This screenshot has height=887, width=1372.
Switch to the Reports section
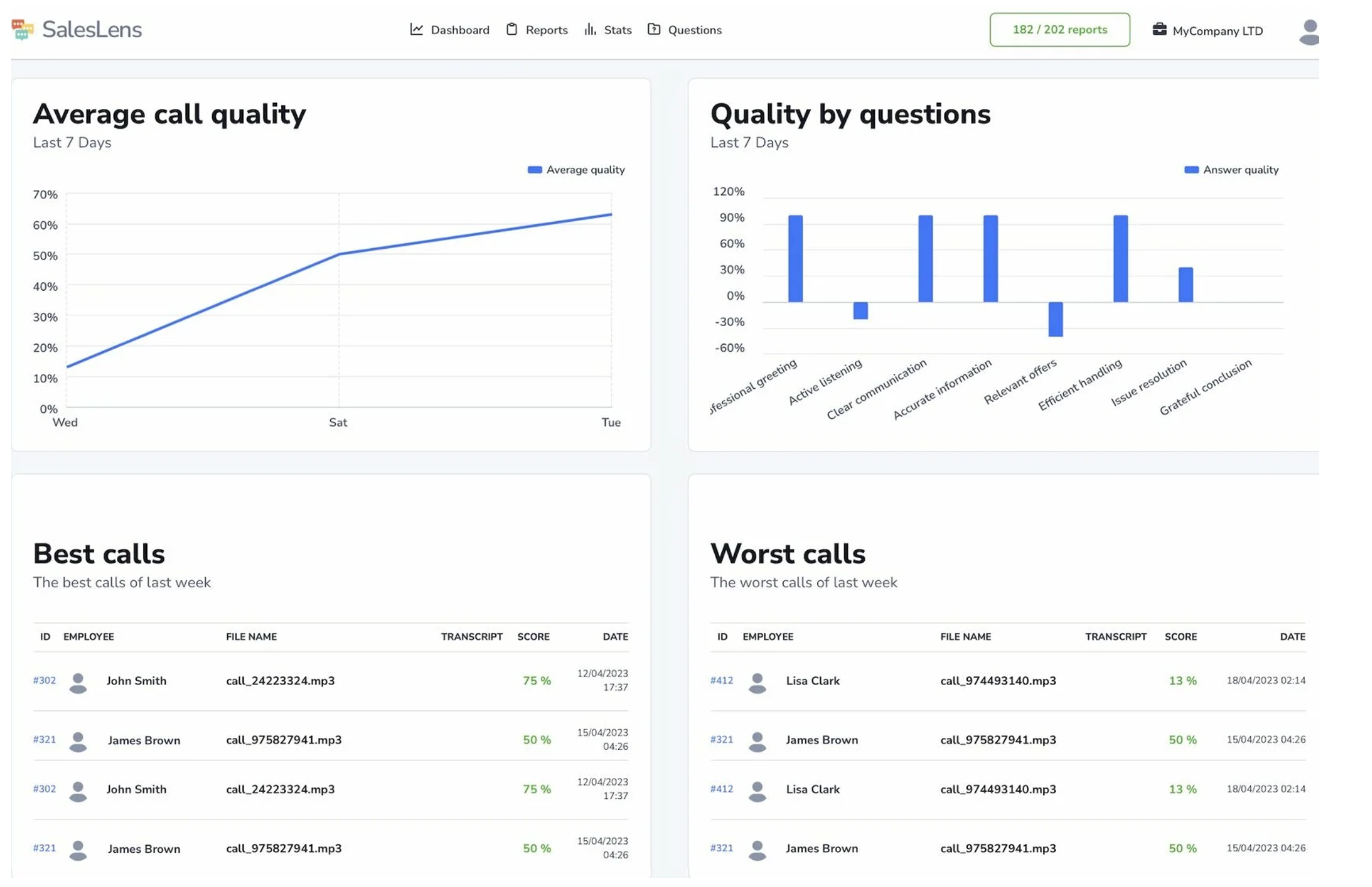pos(546,29)
